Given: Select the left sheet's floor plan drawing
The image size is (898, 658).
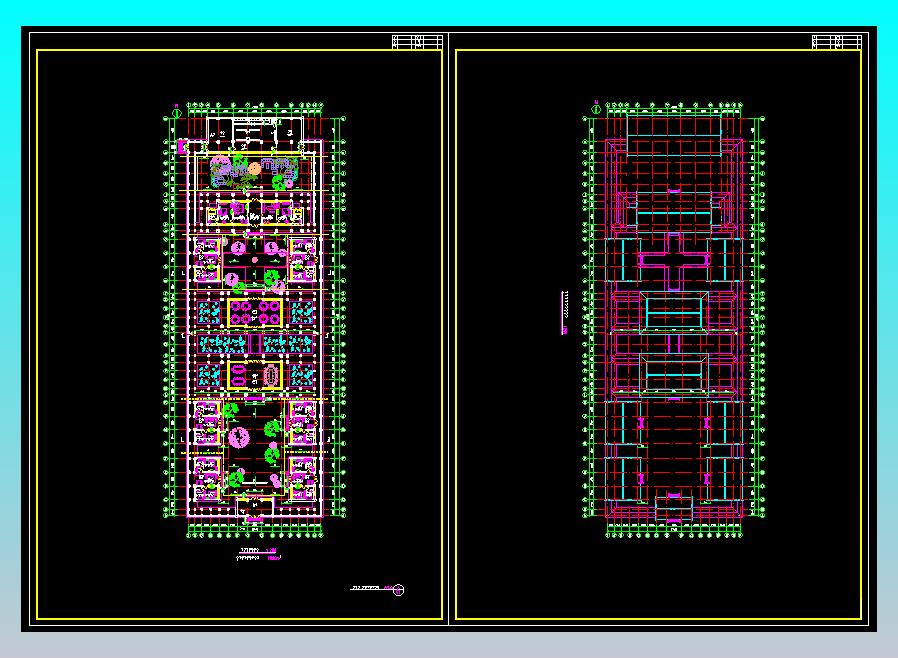Looking at the screenshot, I should [x=255, y=321].
